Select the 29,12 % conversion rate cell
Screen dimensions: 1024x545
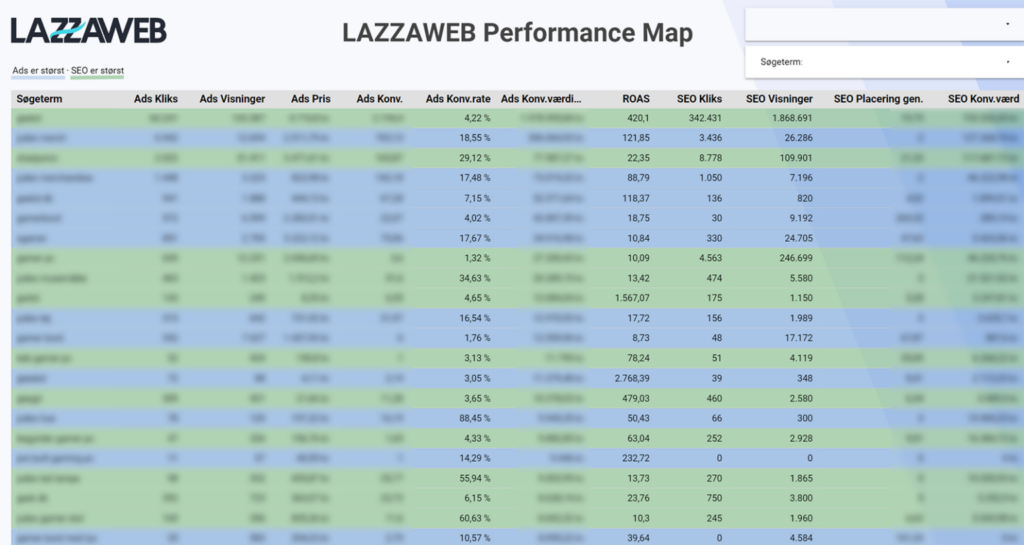point(474,158)
